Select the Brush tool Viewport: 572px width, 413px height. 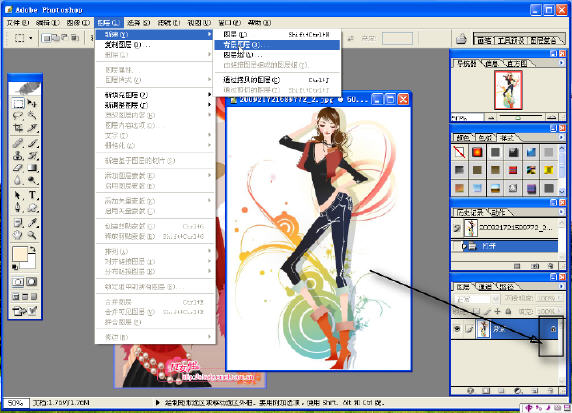click(32, 143)
